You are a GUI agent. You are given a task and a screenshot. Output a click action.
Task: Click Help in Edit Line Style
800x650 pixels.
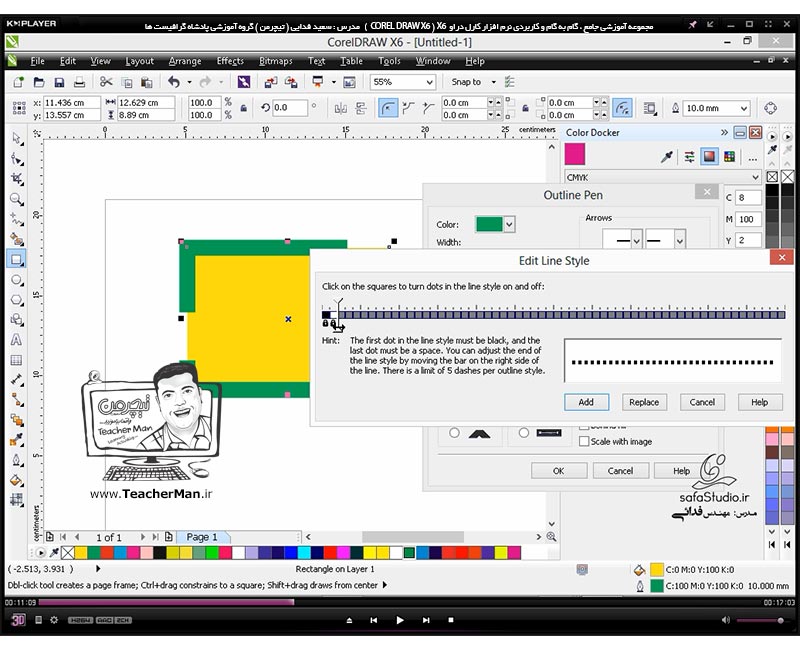tap(760, 402)
